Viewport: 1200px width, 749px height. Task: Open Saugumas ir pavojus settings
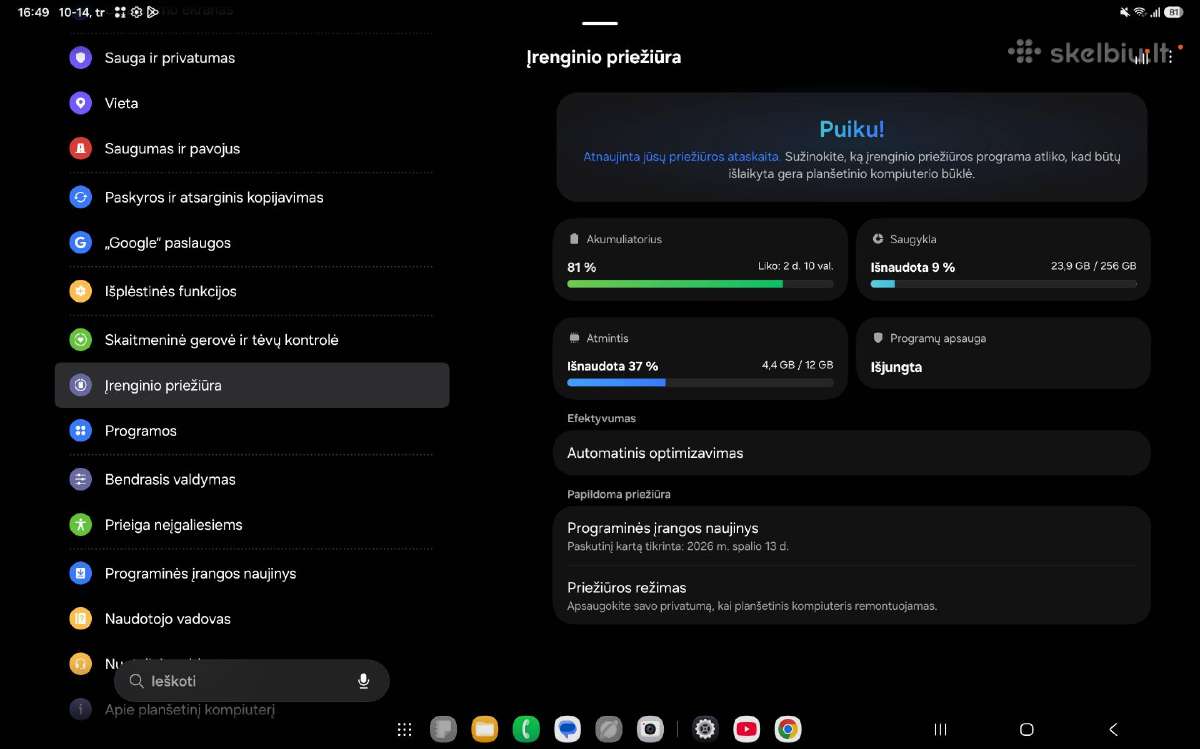(252, 148)
